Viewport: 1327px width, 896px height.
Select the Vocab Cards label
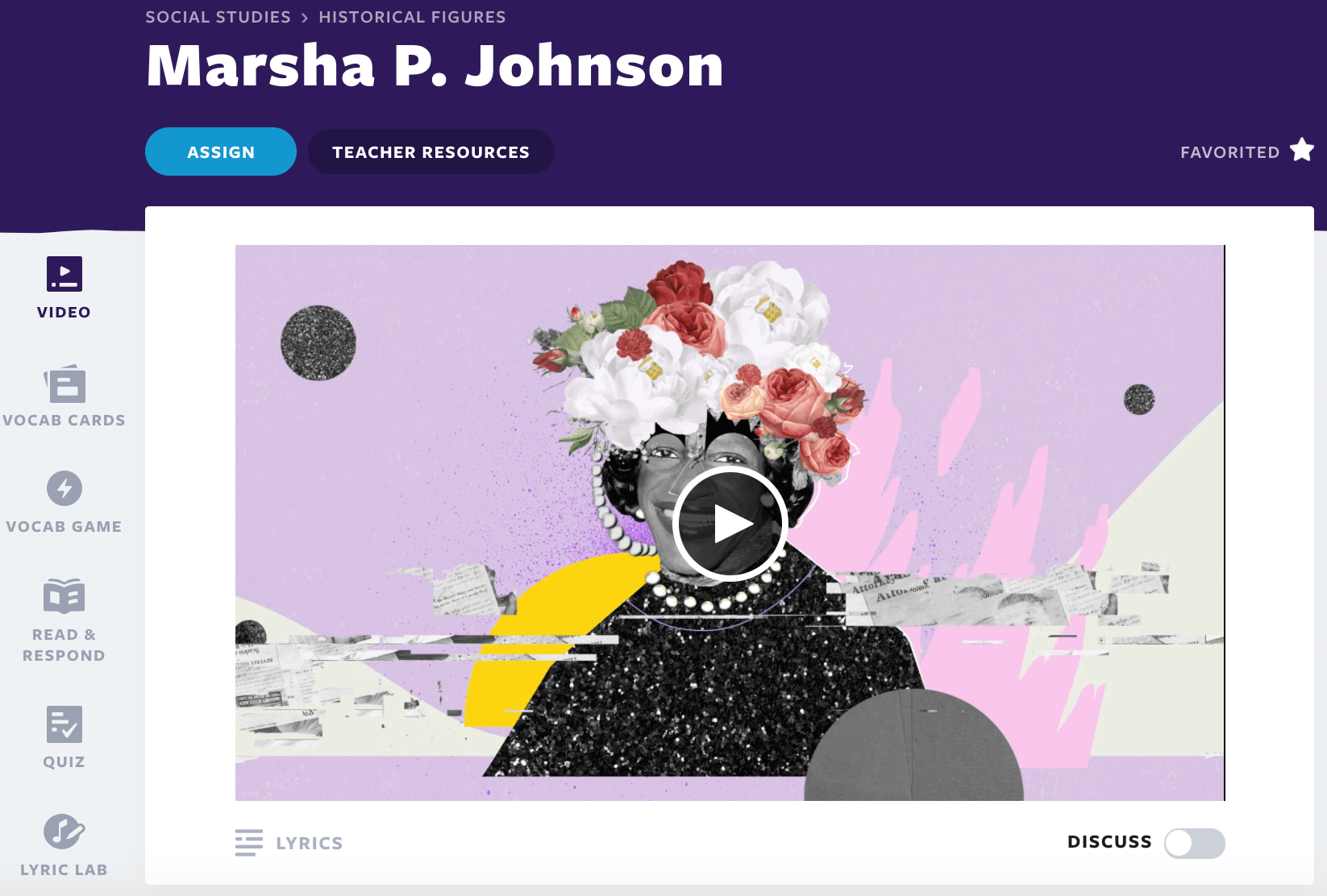pyautogui.click(x=64, y=420)
